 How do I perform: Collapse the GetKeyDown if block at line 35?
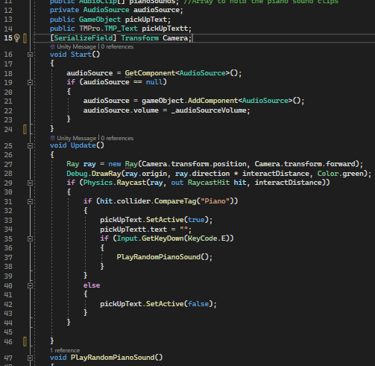coord(30,239)
